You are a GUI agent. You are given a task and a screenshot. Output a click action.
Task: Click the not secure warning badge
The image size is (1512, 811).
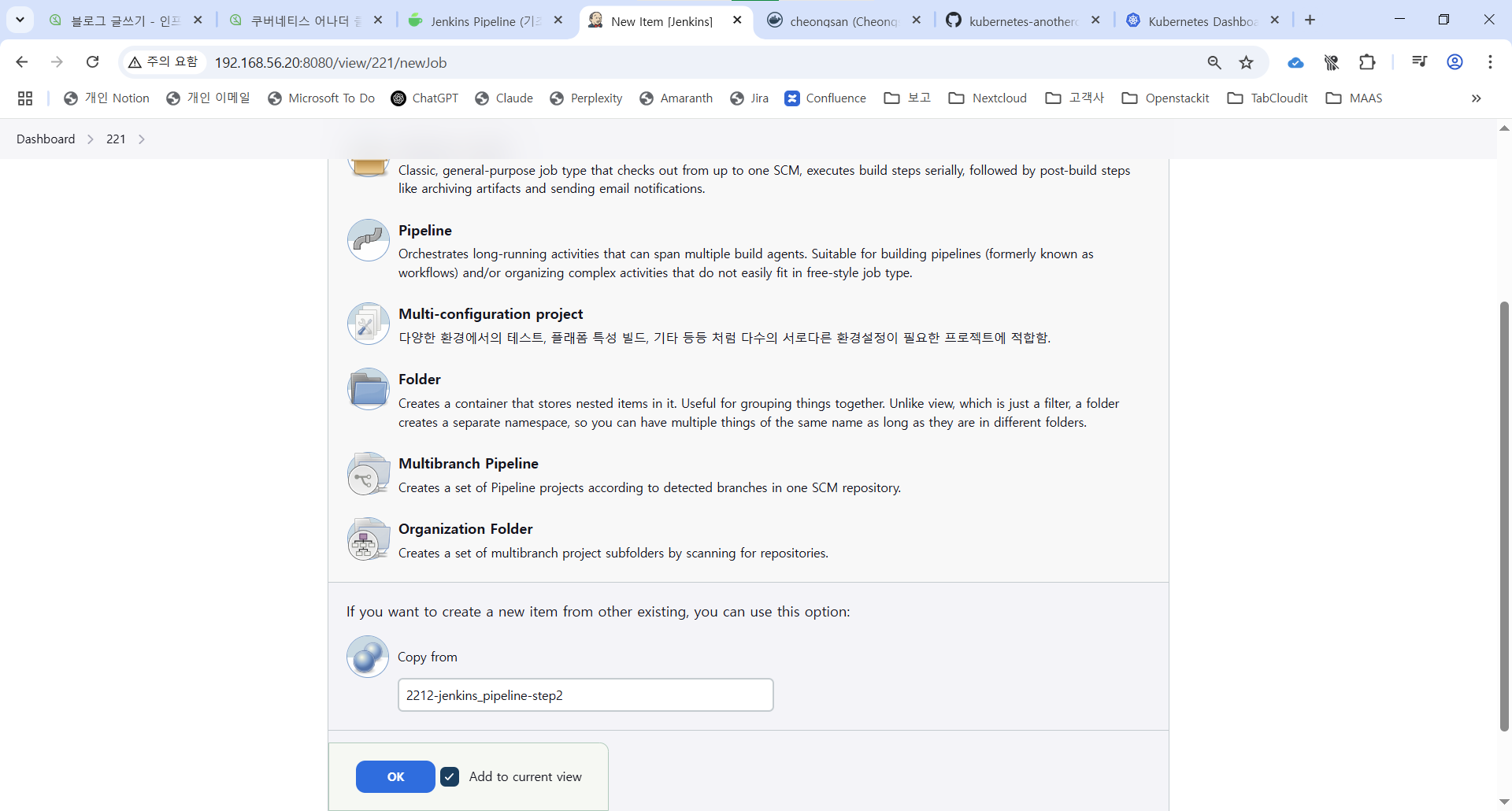164,62
